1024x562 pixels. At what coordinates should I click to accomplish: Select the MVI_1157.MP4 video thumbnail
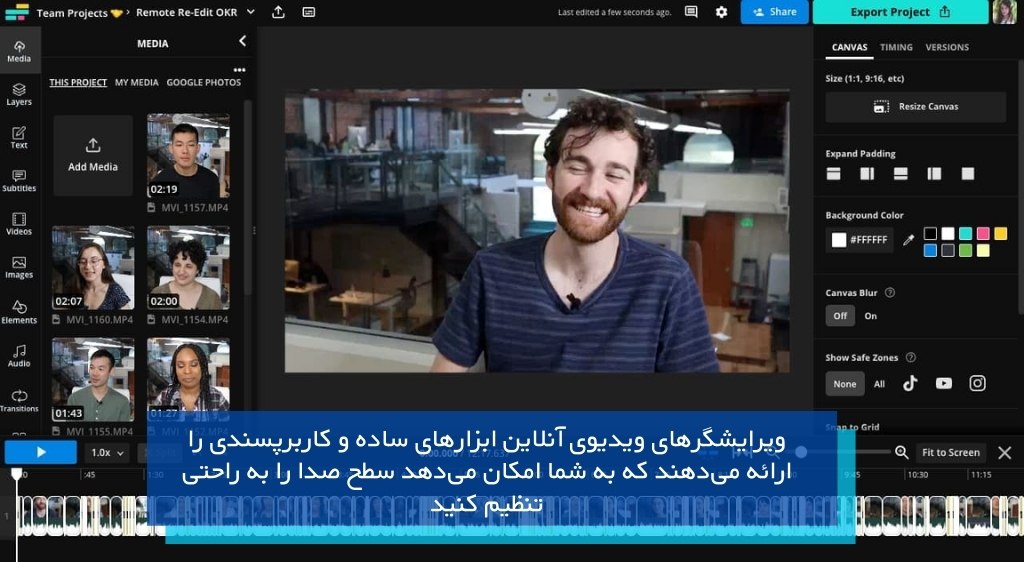click(x=188, y=155)
